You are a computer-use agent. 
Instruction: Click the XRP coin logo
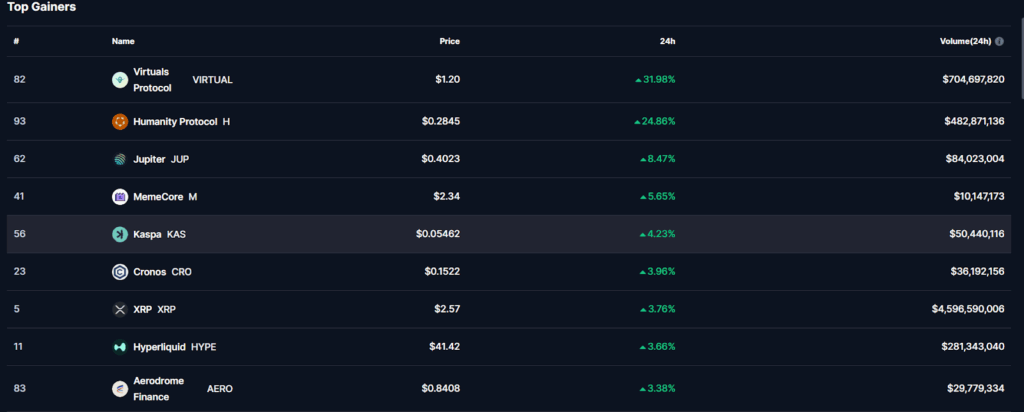pos(120,310)
